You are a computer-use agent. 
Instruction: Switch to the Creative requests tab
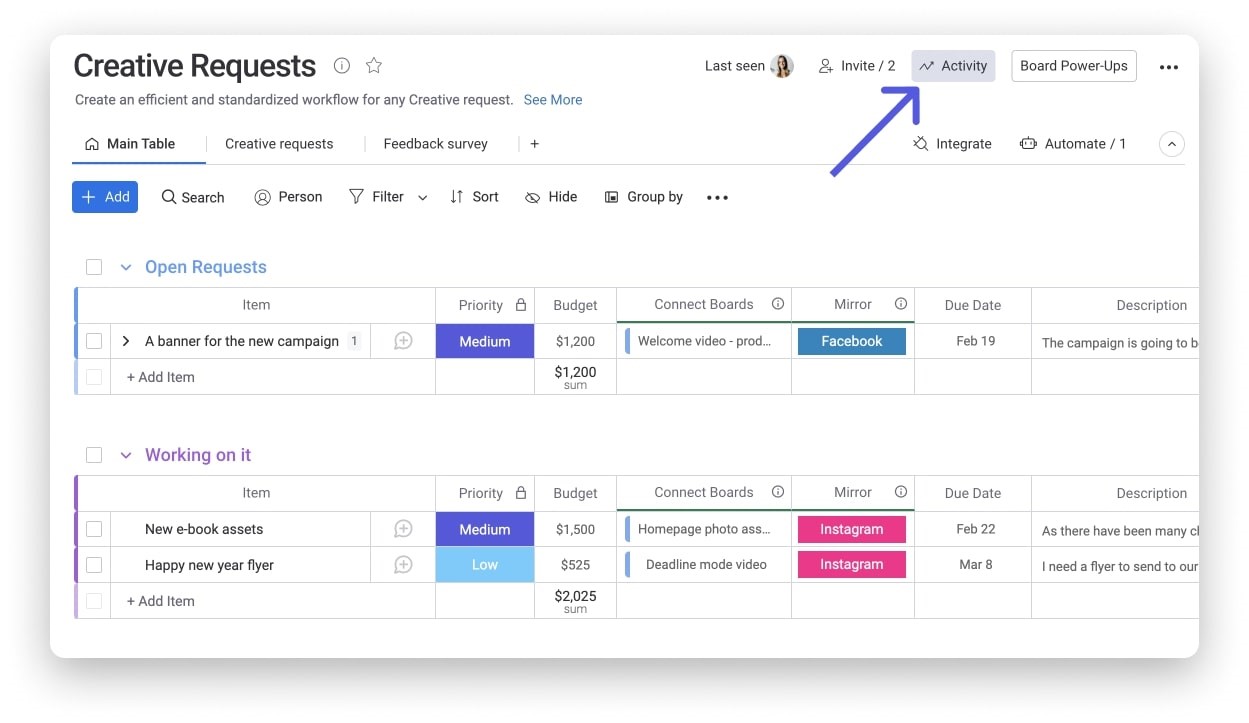pos(279,144)
